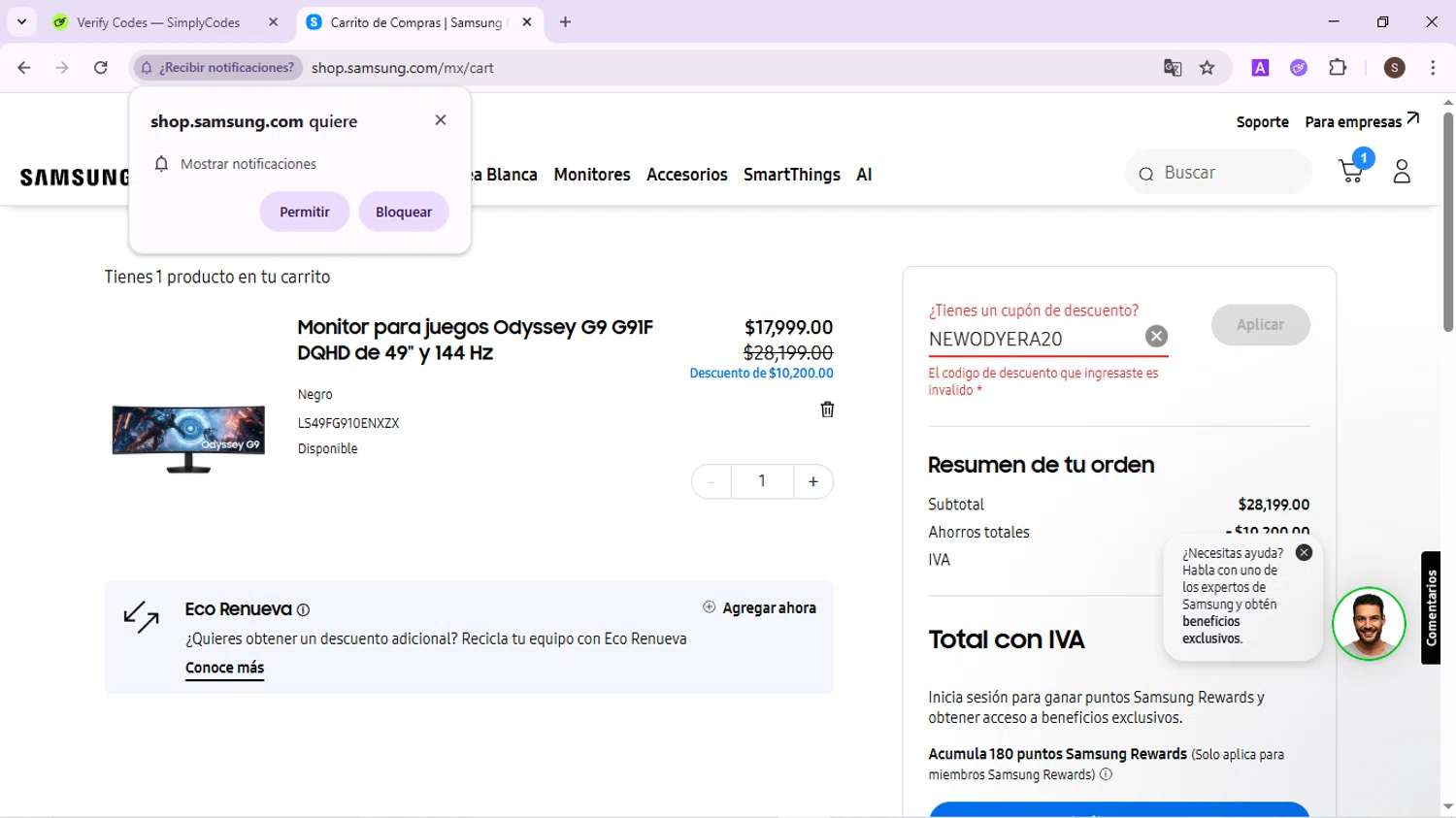Click the ¿Recibir notificaciones? chip
This screenshot has width=1456, height=818.
coord(218,68)
